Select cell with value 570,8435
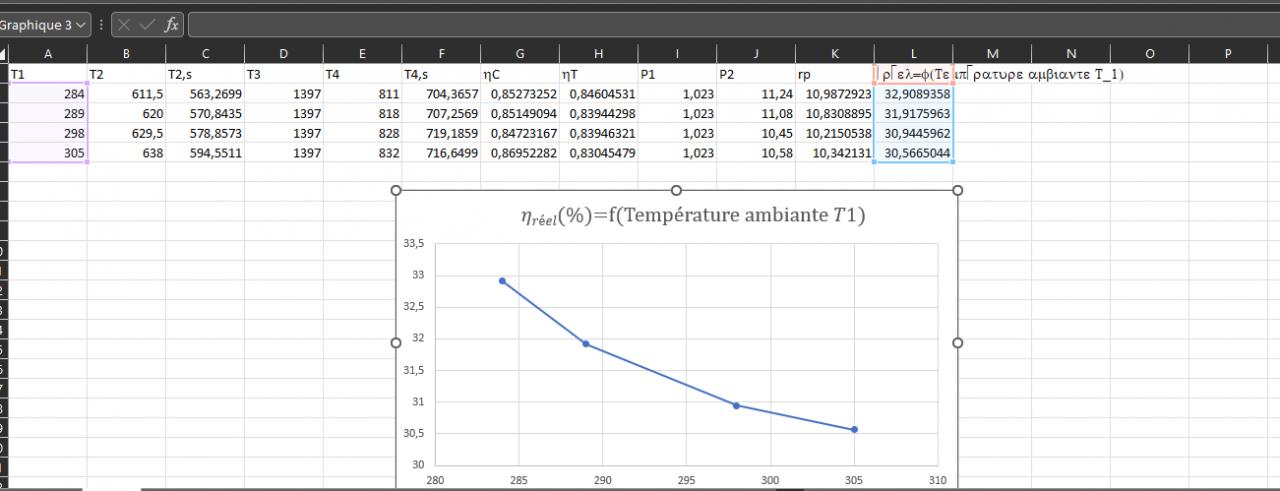Image resolution: width=1280 pixels, height=491 pixels. [x=205, y=114]
